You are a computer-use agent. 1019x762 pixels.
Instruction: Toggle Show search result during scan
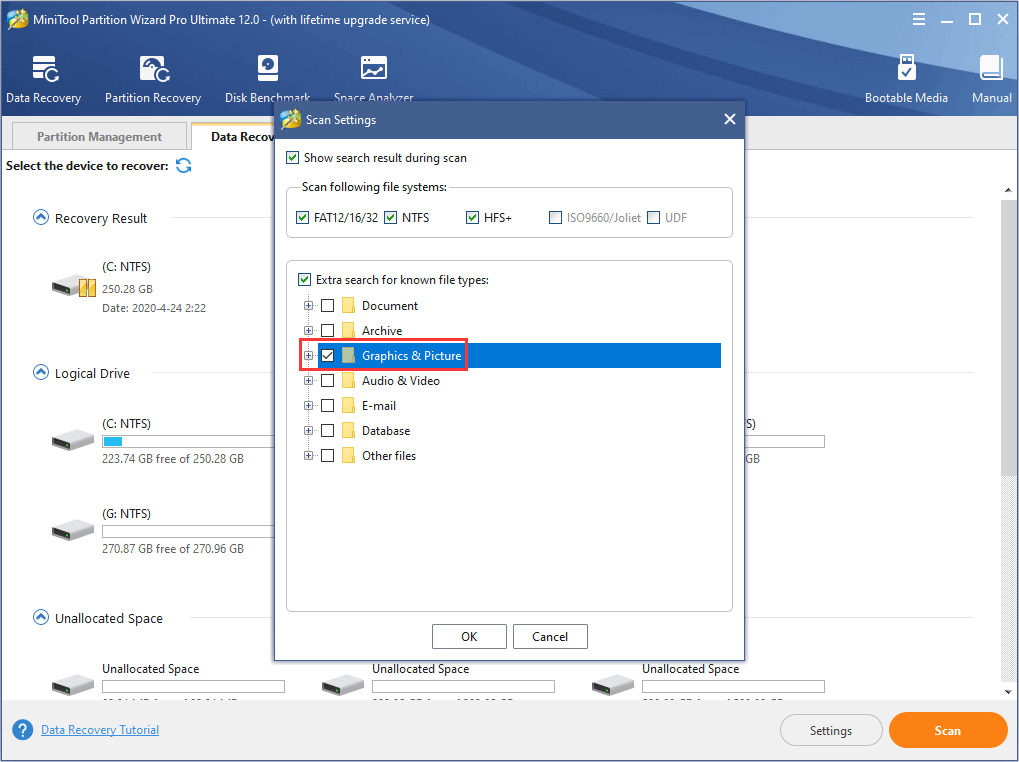[x=292, y=158]
